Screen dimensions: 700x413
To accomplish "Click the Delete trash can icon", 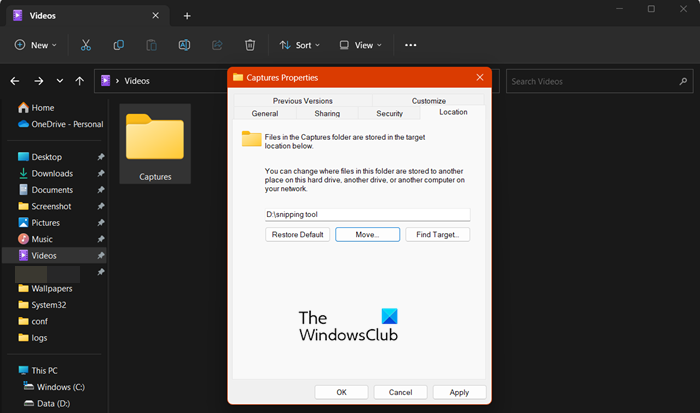I will click(x=250, y=45).
